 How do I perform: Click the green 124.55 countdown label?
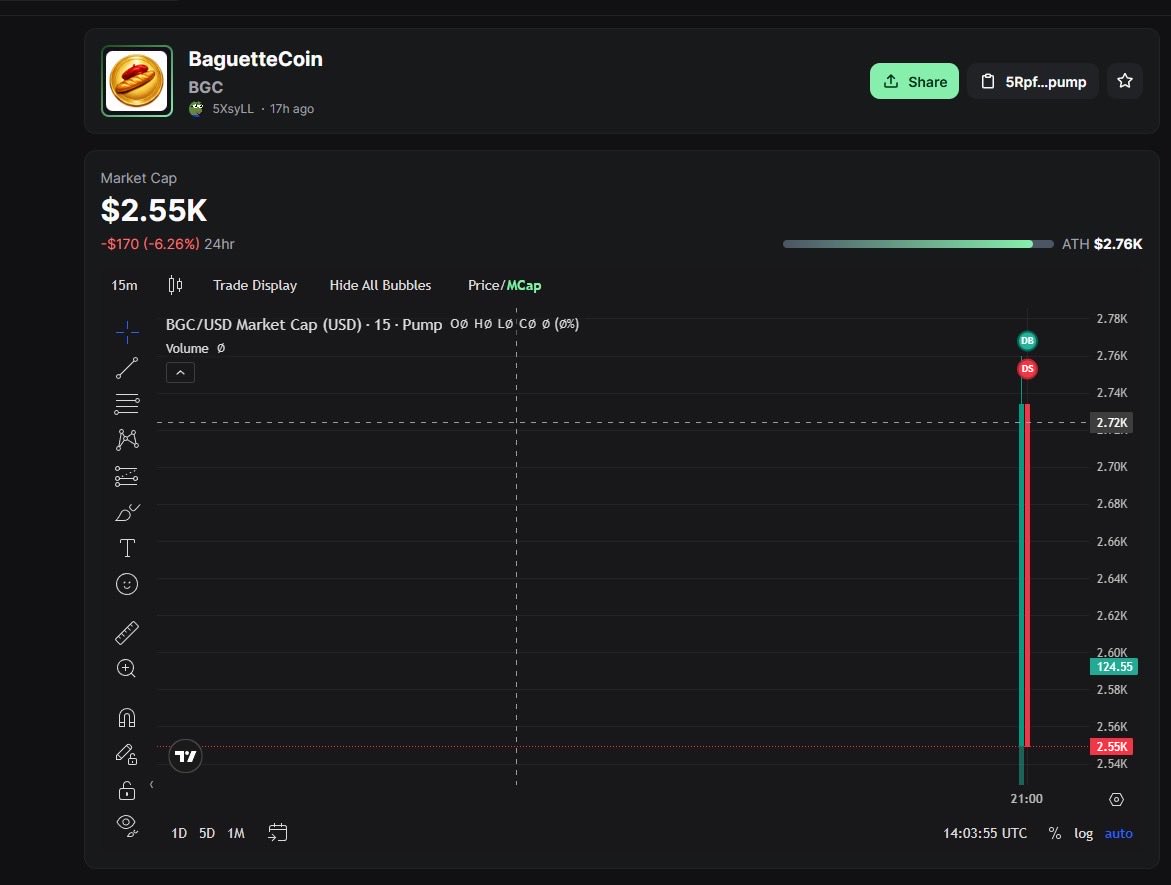click(x=1114, y=667)
